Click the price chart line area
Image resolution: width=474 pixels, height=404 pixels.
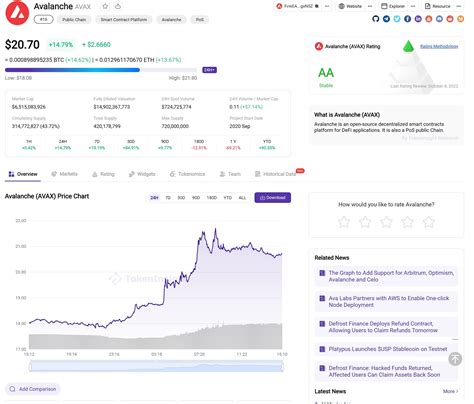(x=156, y=285)
